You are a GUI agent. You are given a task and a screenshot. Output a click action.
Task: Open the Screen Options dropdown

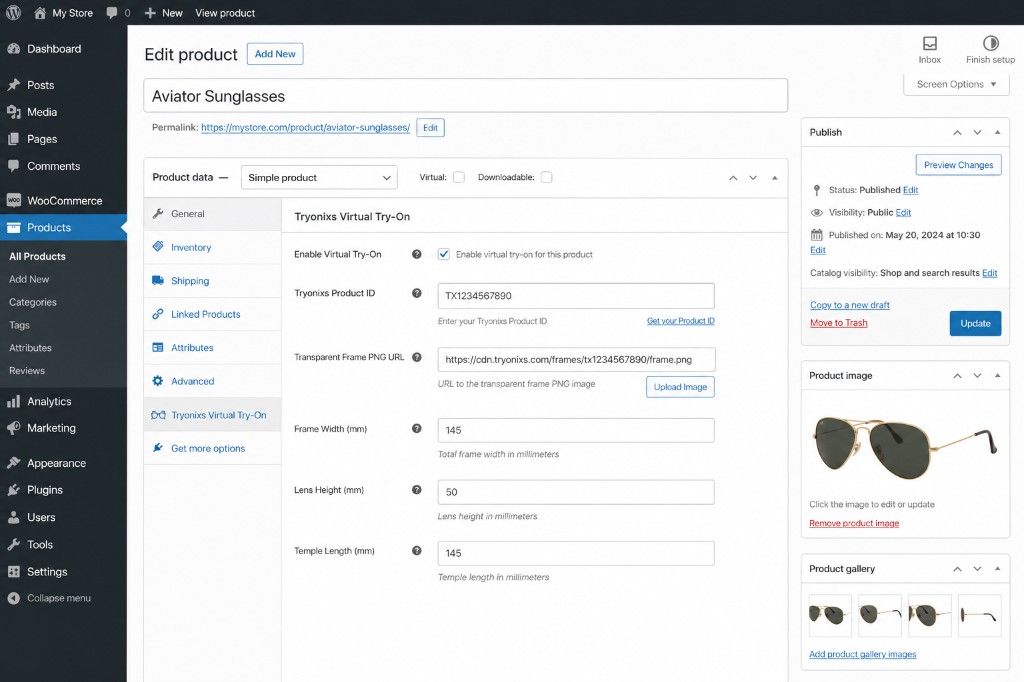pos(956,84)
